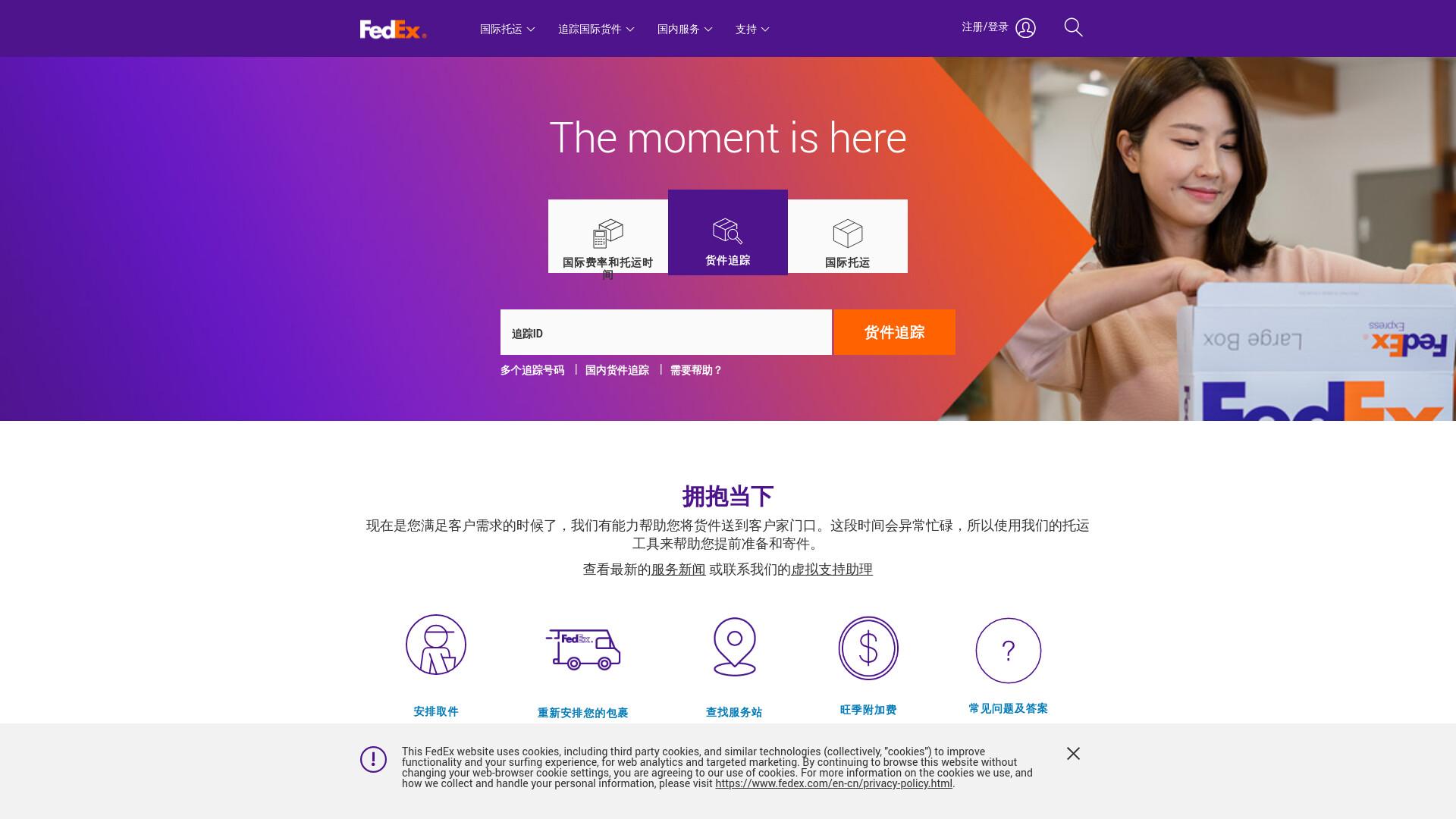Viewport: 1456px width, 819px height.
Task: Click into the 追踪ID input field
Action: [666, 332]
